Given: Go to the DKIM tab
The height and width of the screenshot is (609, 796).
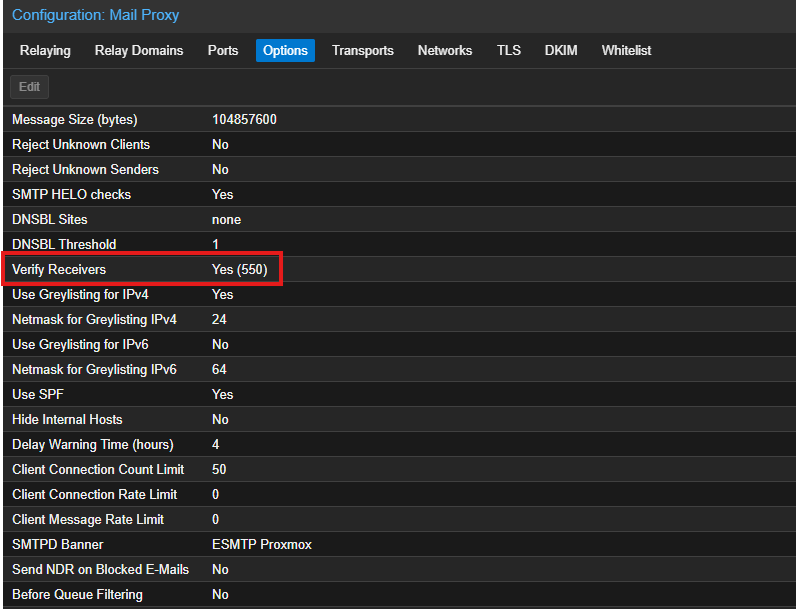Looking at the screenshot, I should click(x=561, y=50).
